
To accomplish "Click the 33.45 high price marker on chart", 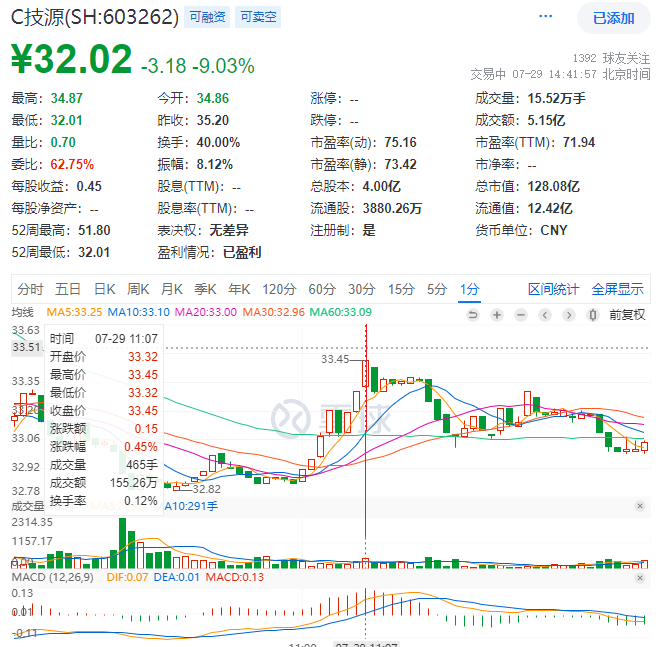I will click(335, 359).
